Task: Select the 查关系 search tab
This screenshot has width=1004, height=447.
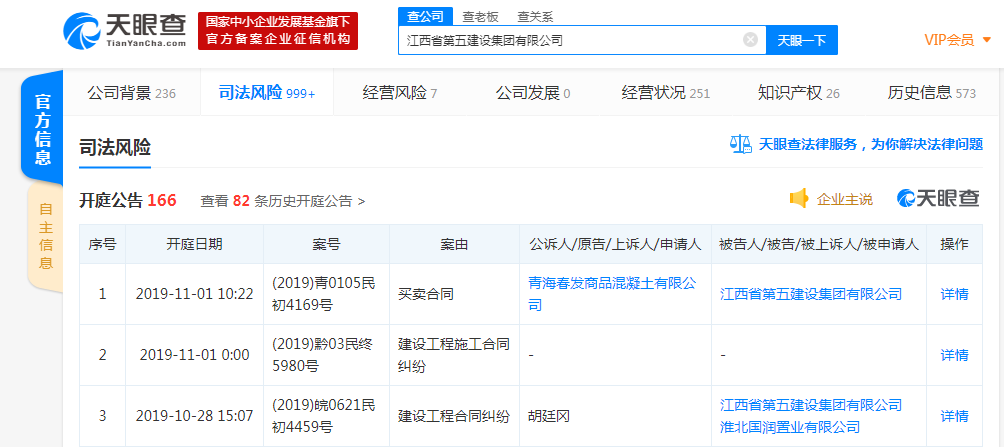Action: coord(535,17)
